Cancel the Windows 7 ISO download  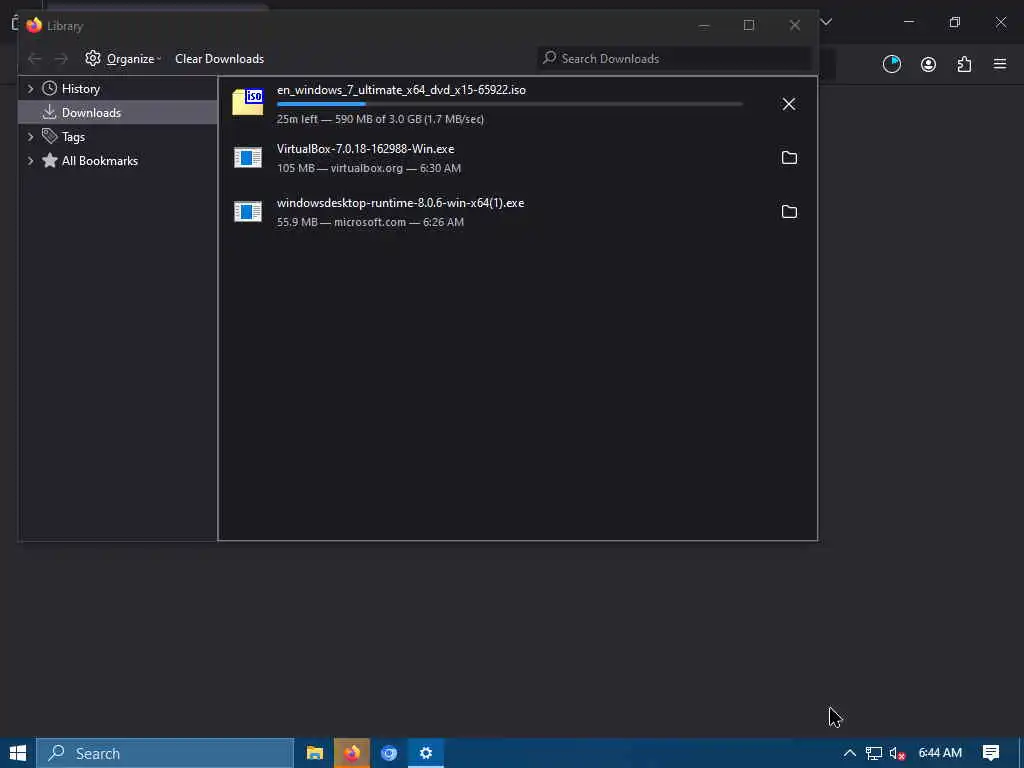pos(788,104)
